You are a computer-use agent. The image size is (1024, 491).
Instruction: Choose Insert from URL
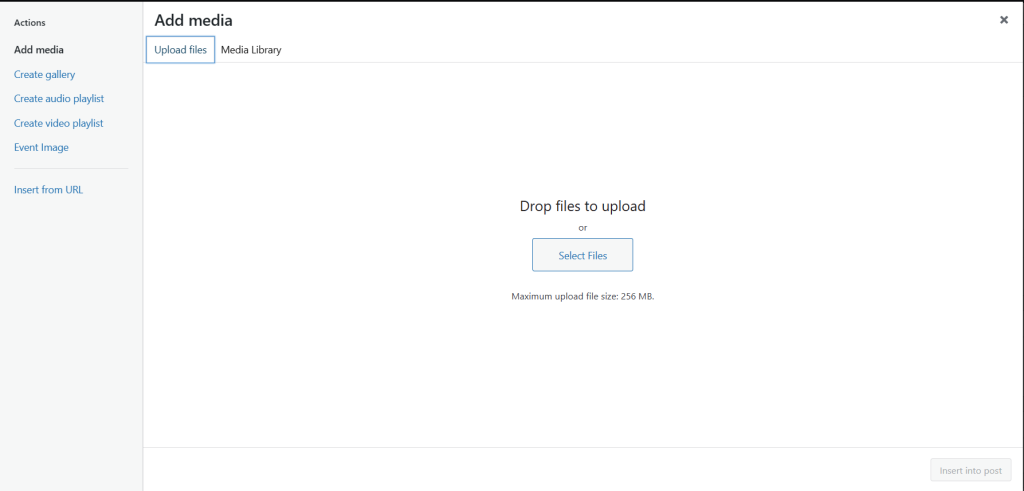click(48, 190)
